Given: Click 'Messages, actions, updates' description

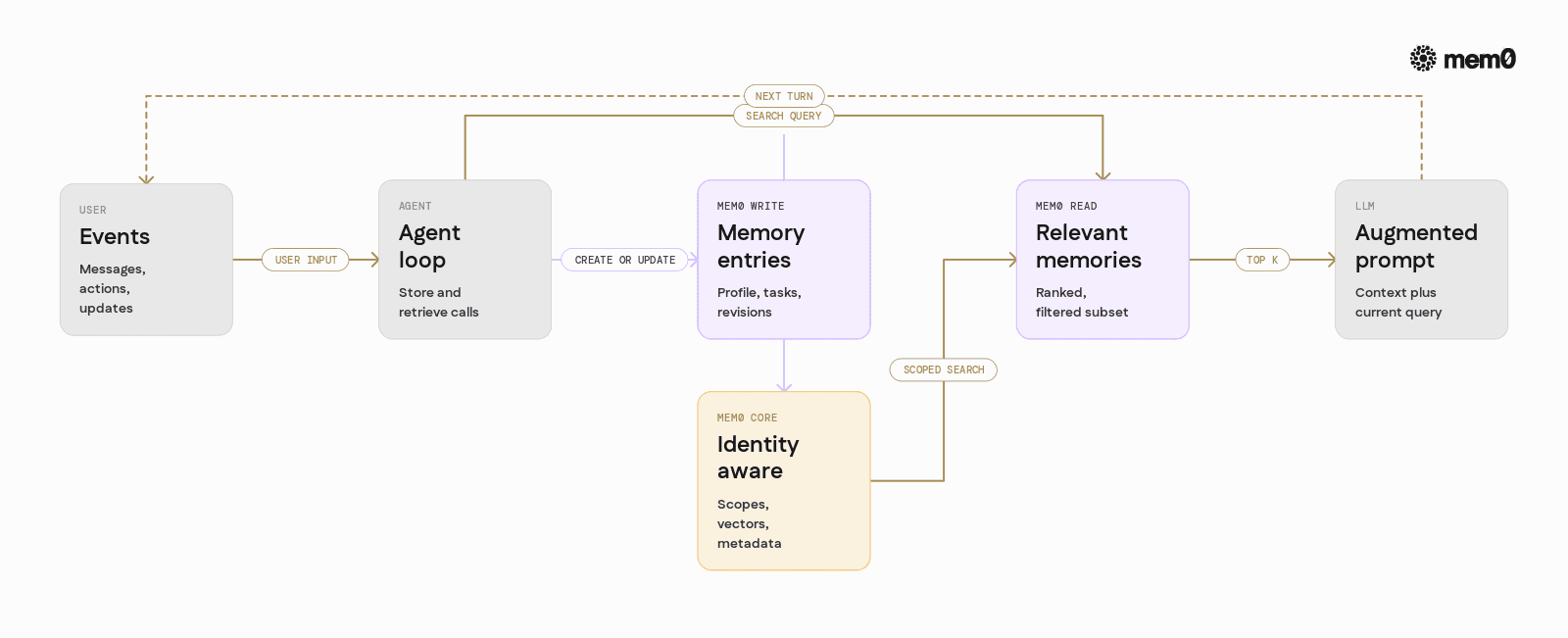Looking at the screenshot, I should (x=113, y=288).
